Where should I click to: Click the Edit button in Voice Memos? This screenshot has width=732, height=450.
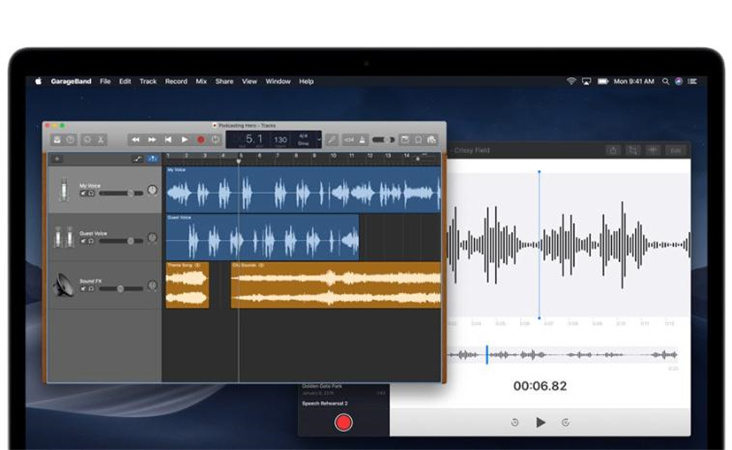(x=675, y=150)
